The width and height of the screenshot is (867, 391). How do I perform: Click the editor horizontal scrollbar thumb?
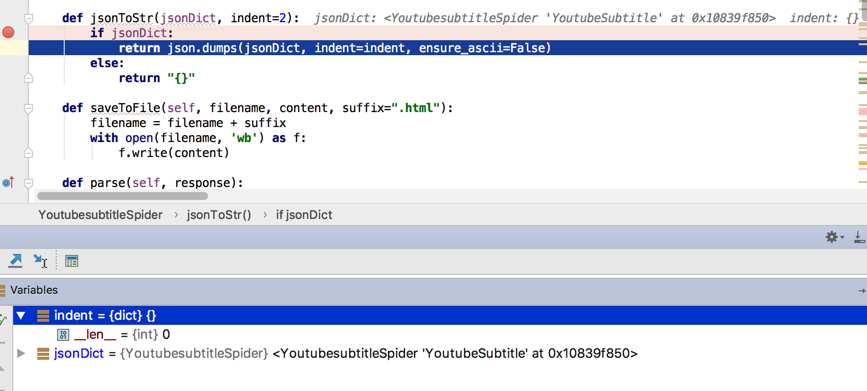point(122,196)
